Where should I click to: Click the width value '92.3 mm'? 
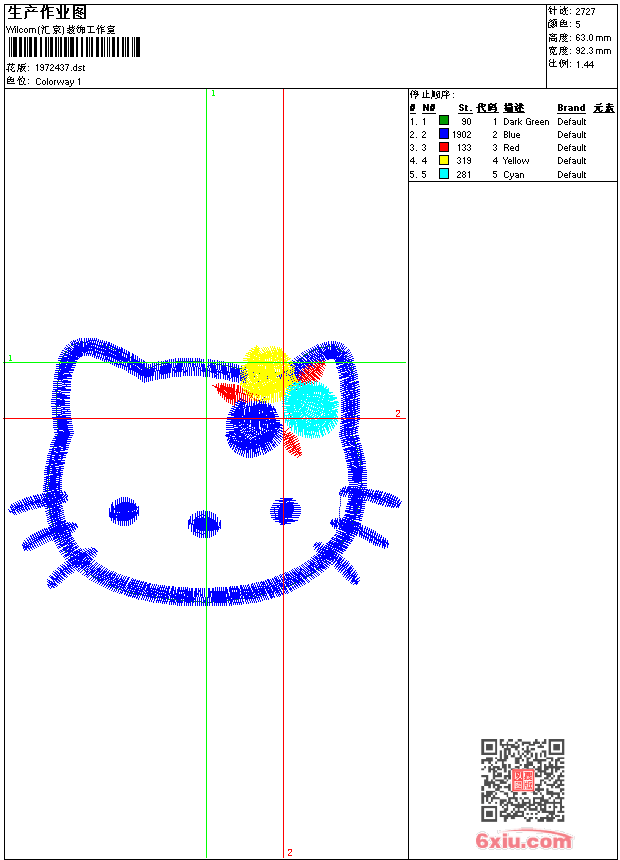point(593,51)
